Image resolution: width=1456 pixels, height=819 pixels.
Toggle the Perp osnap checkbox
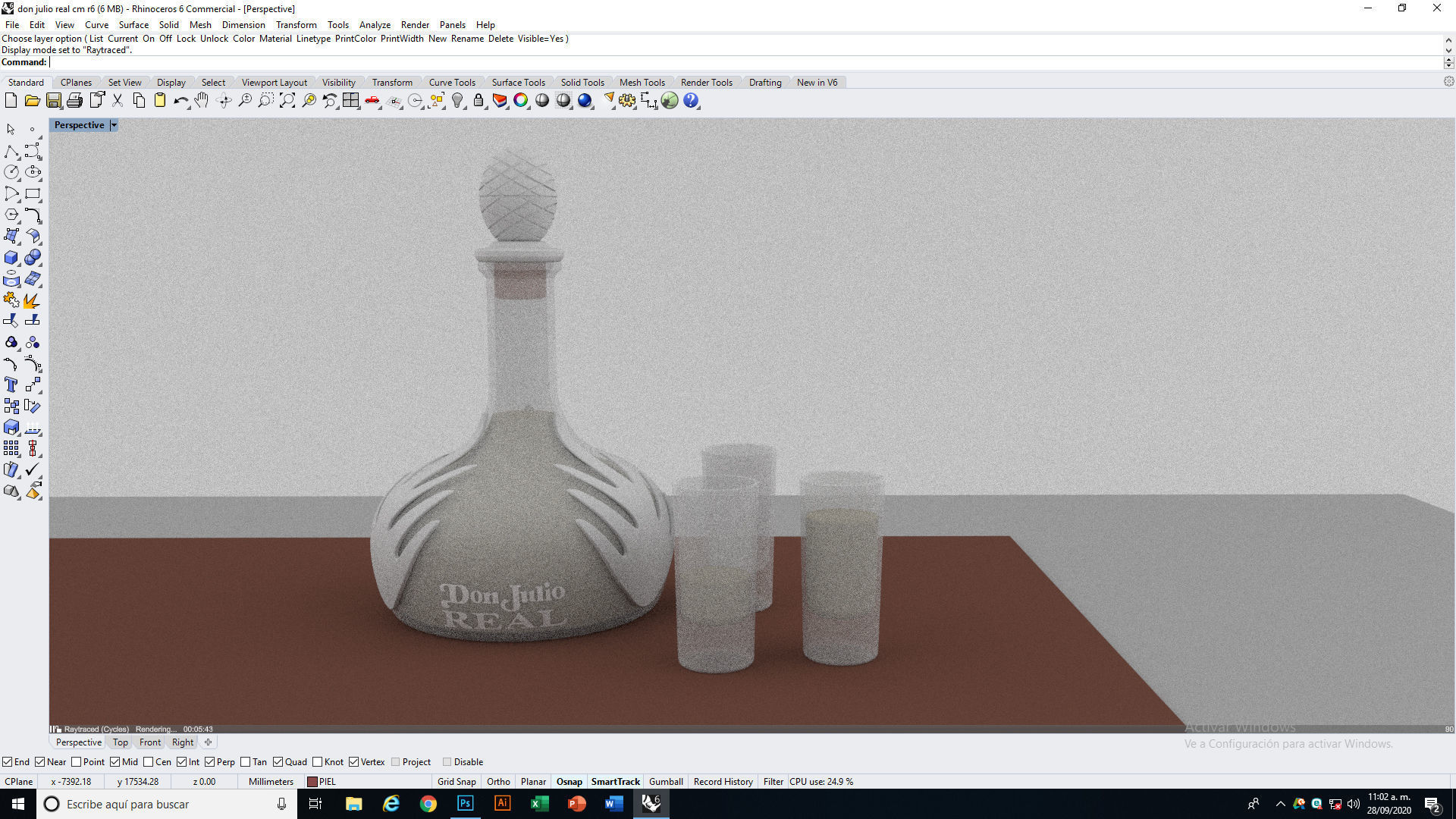[x=209, y=762]
